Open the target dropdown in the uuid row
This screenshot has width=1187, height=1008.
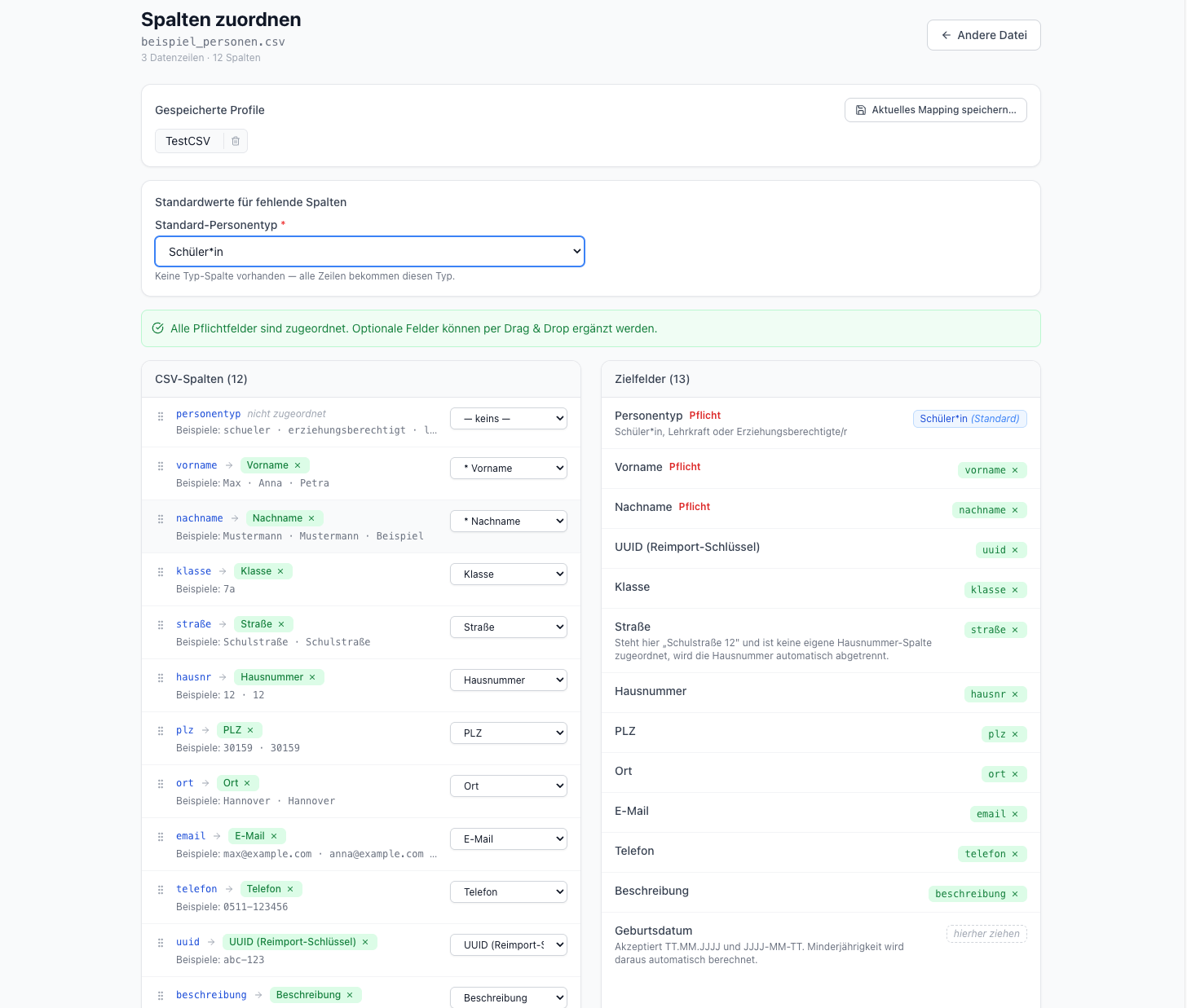tap(509, 945)
